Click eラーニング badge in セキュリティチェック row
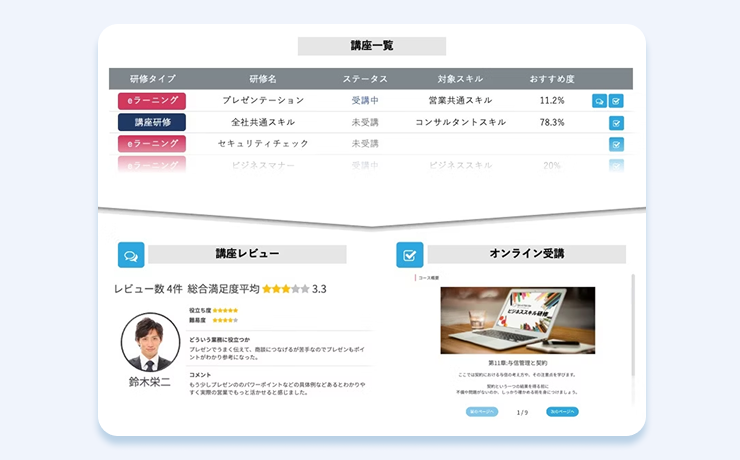Screen dimensions: 740x460 point(152,143)
